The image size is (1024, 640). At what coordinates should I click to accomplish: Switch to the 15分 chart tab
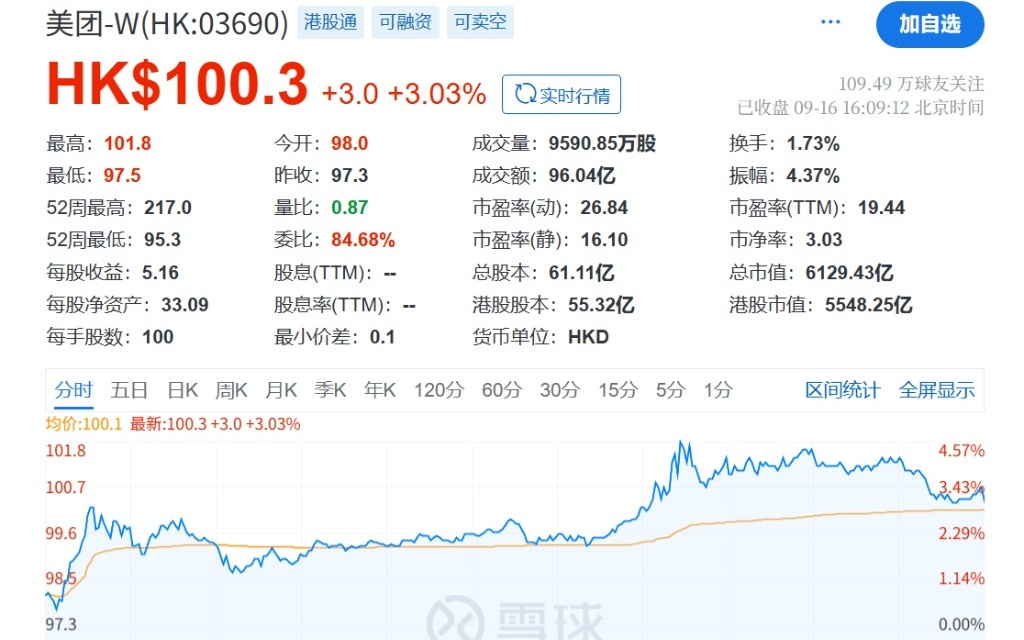618,390
